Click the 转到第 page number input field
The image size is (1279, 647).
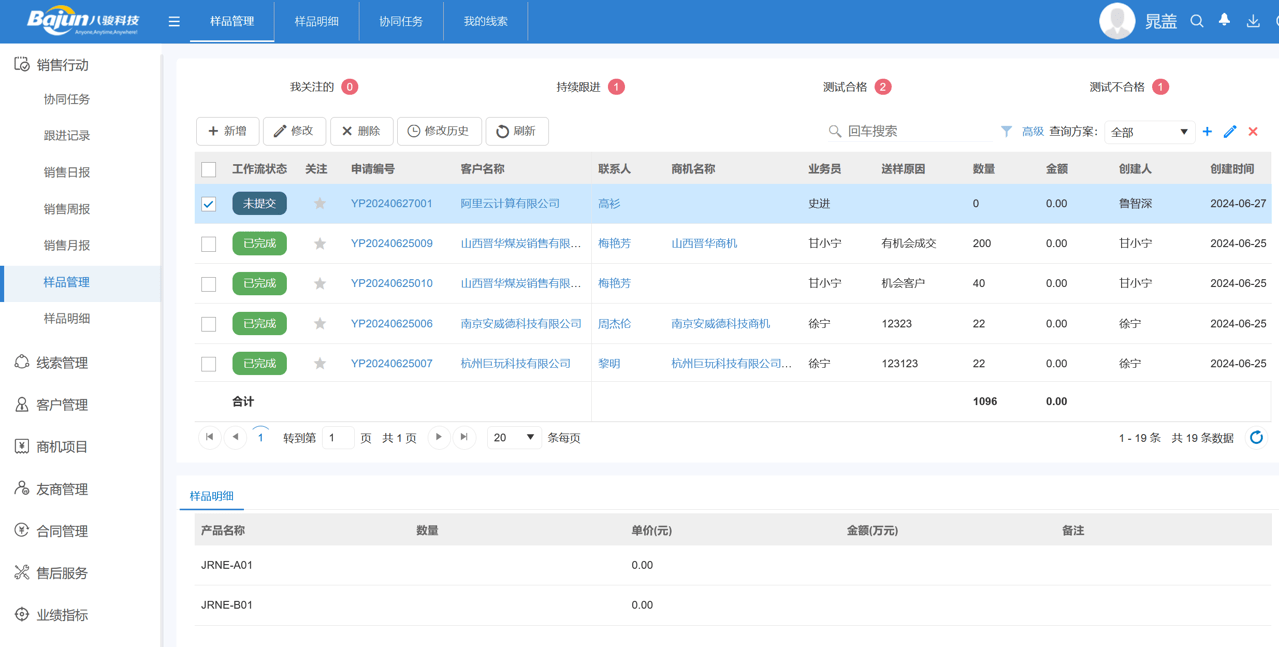tap(338, 437)
